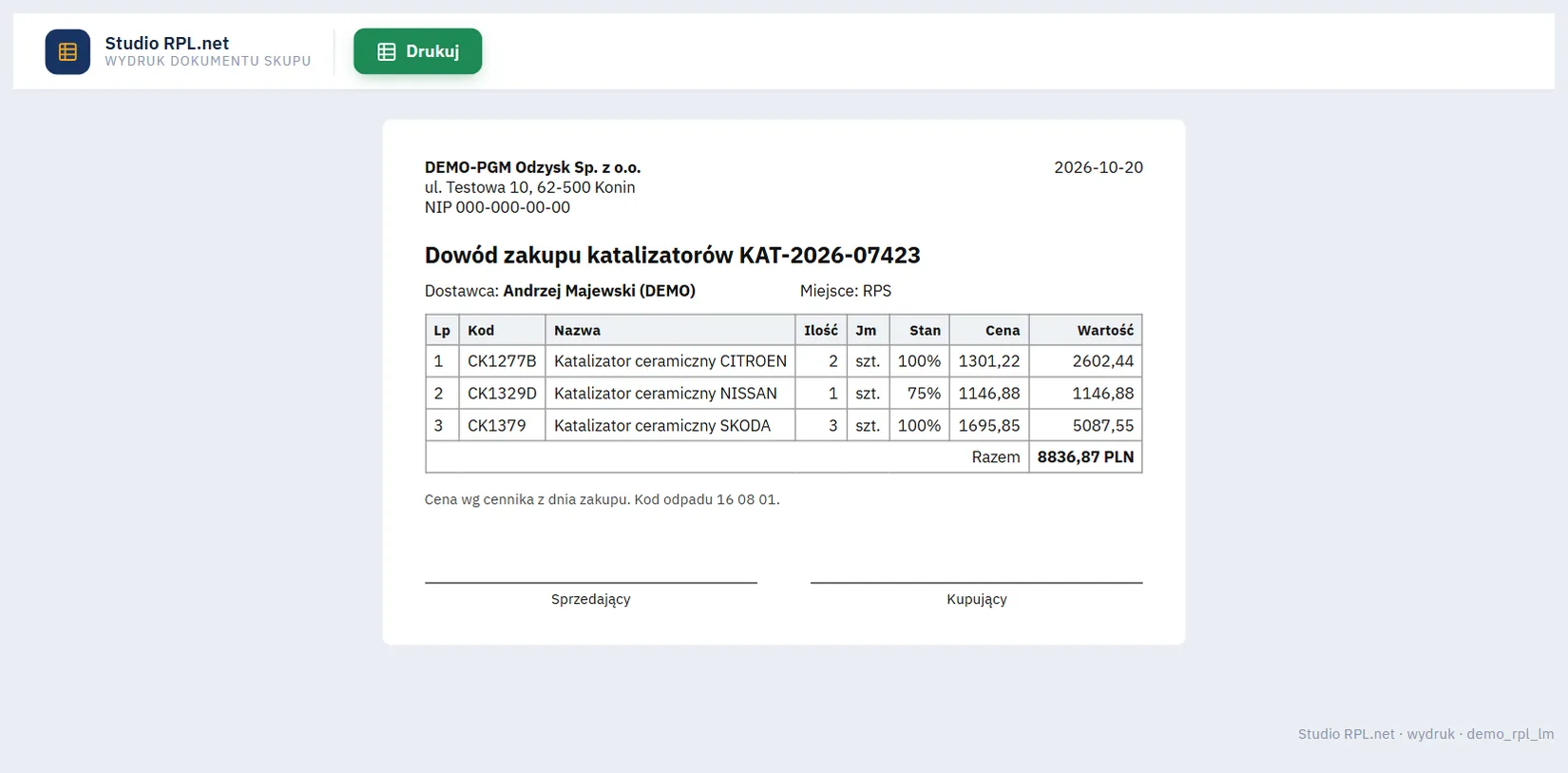1568x773 pixels.
Task: Click the Jm column header
Action: click(x=868, y=330)
